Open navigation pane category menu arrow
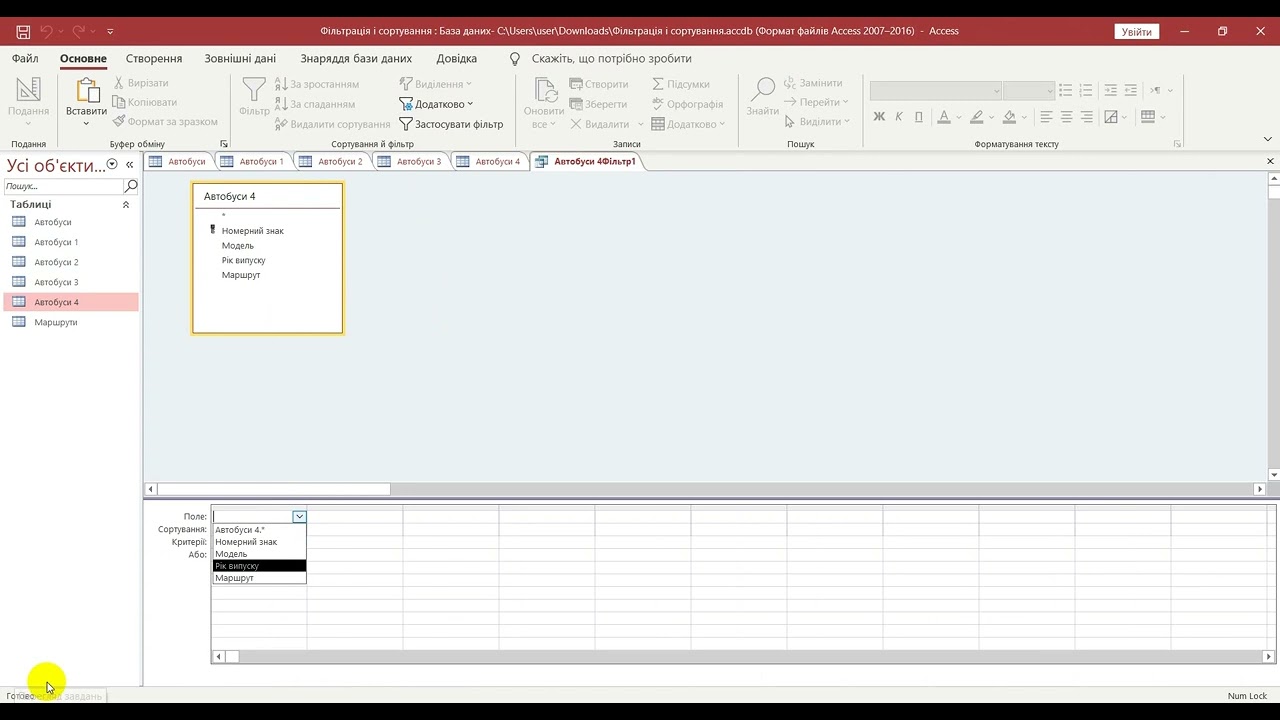 (x=112, y=164)
